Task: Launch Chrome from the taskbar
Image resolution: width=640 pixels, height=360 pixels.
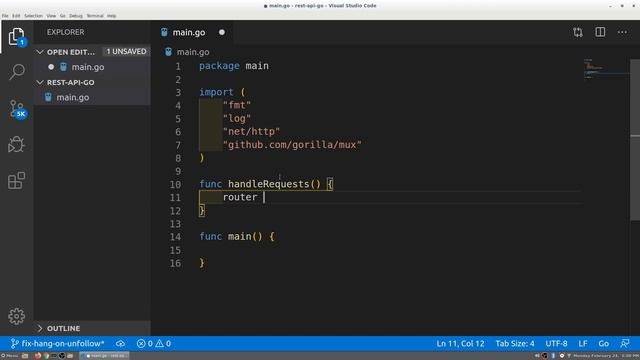Action: click(x=46, y=356)
